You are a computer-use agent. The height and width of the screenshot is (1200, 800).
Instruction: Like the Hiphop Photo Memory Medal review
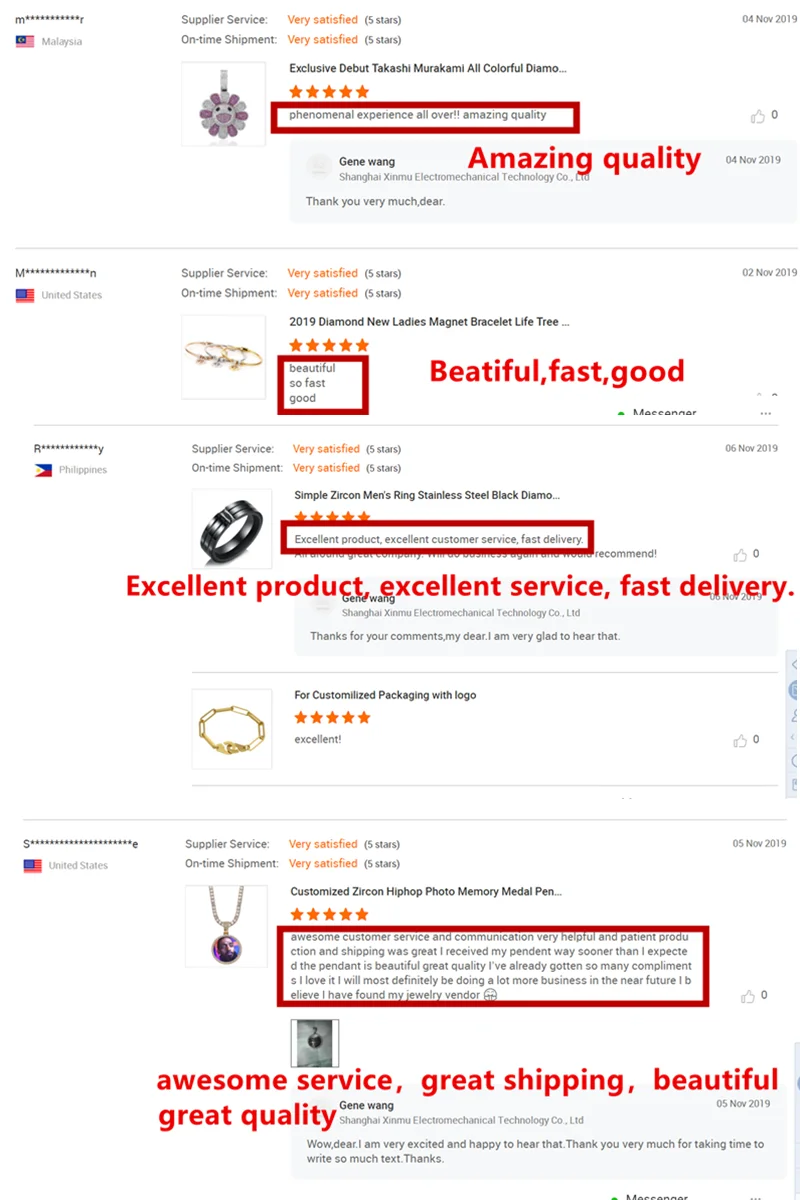click(747, 996)
